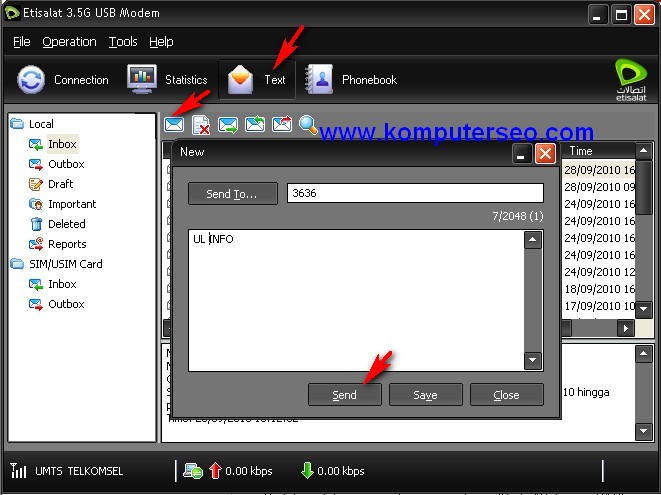Click the envelope icon with curved green arrow
This screenshot has height=495, width=661.
click(255, 124)
